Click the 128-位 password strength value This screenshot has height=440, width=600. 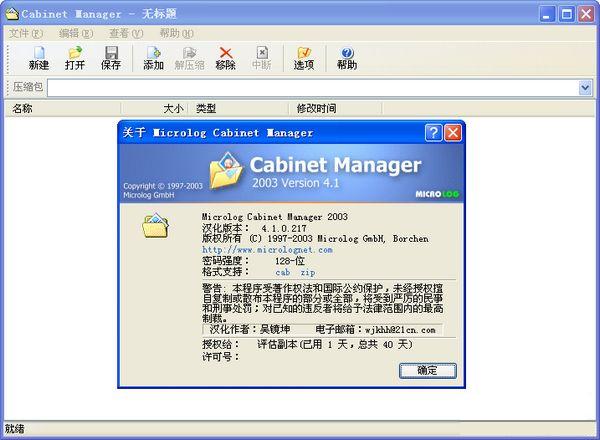(x=290, y=261)
